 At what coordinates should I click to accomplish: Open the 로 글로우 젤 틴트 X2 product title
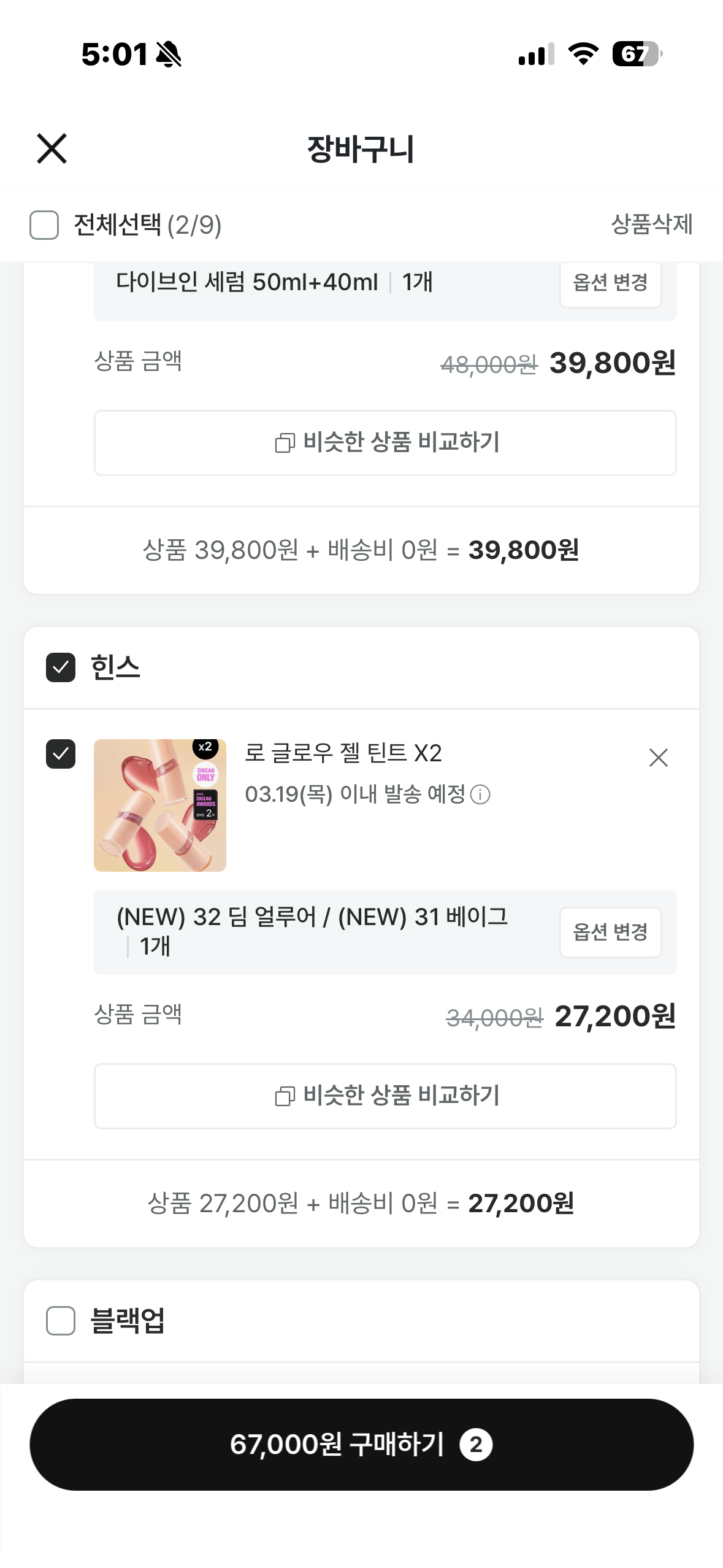click(343, 753)
